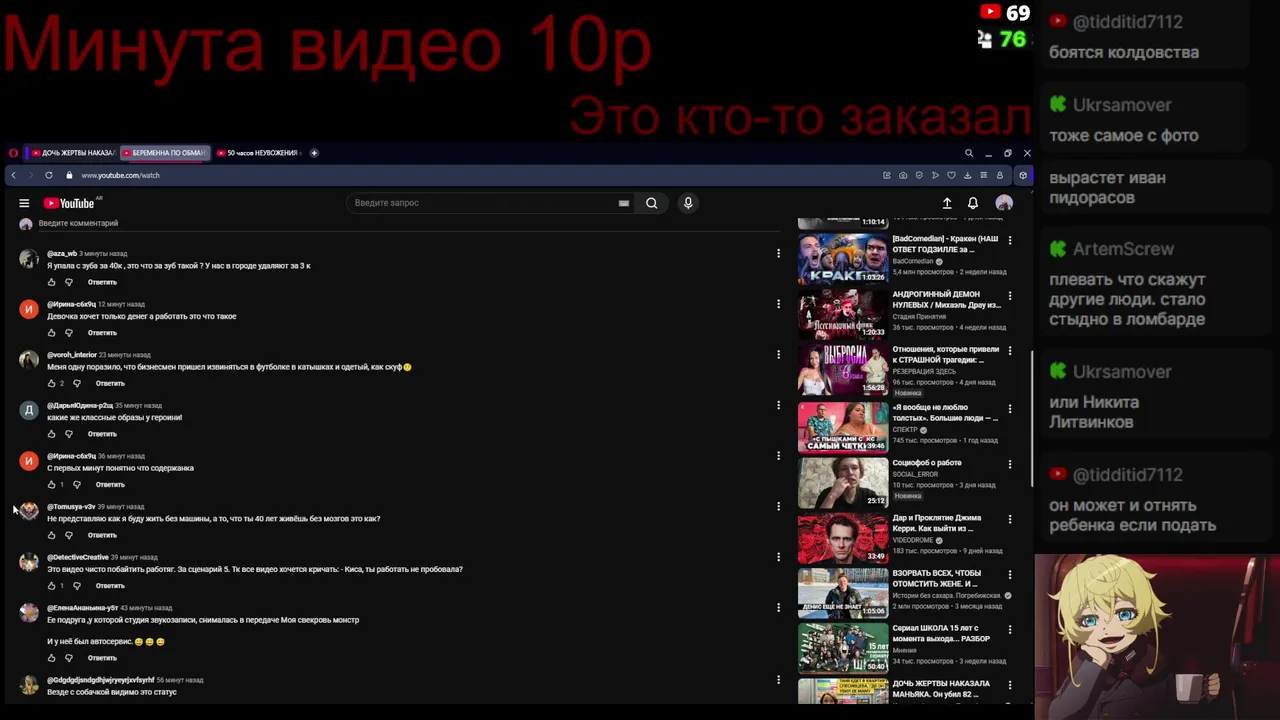This screenshot has width=1280, height=720.
Task: Open options for @aza_wb comment
Action: point(778,253)
